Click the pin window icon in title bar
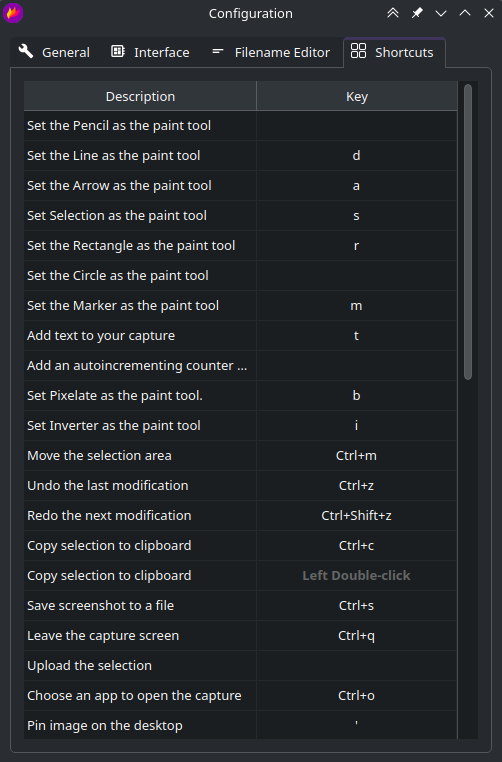 (417, 13)
